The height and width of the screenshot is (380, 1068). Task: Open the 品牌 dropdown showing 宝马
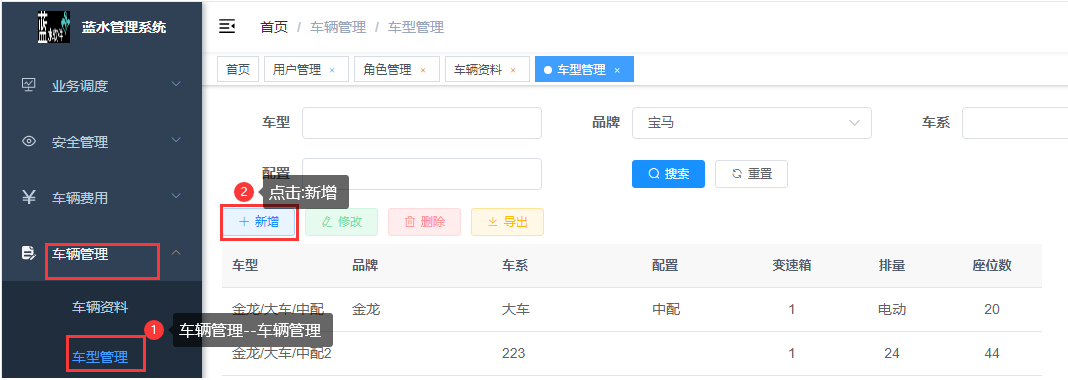pos(752,123)
